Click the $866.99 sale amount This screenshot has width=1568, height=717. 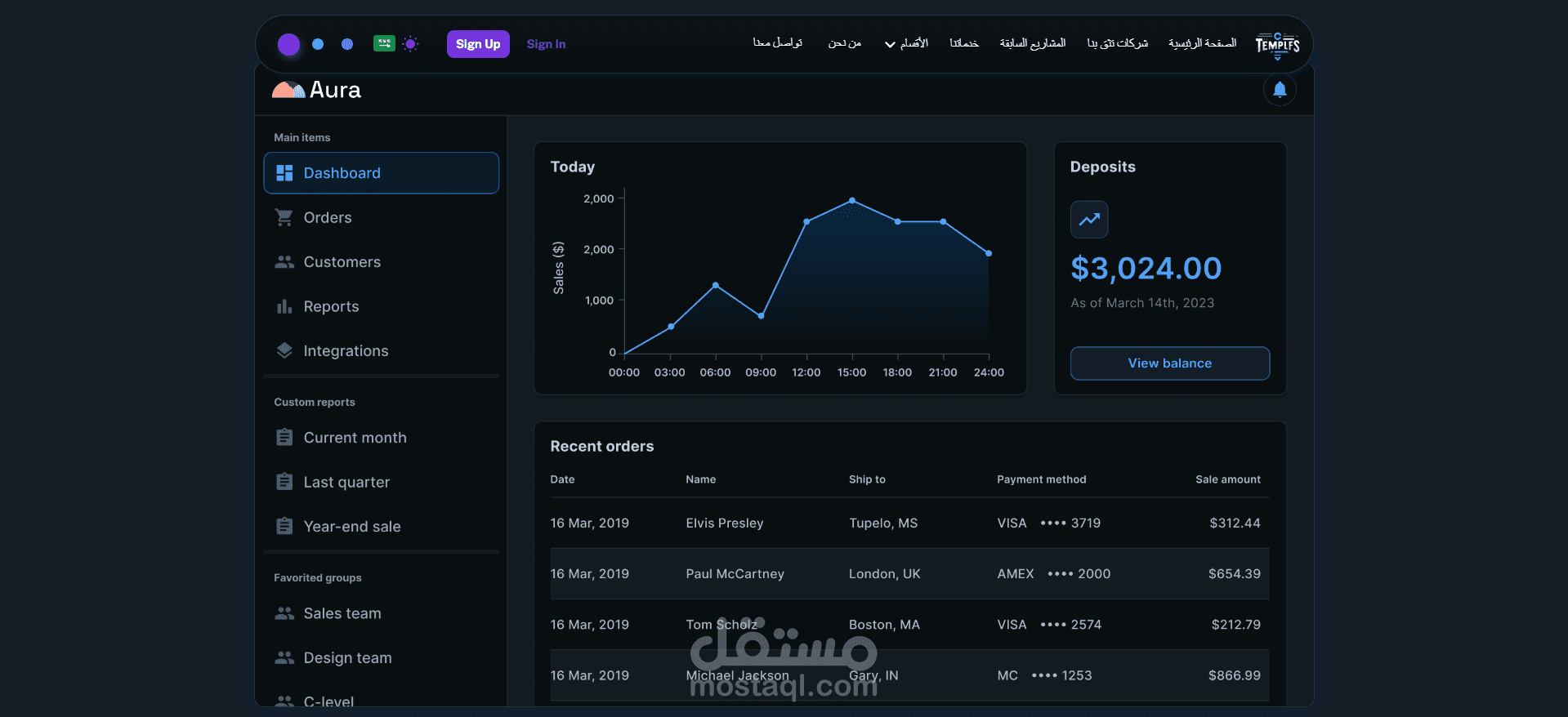click(1234, 675)
